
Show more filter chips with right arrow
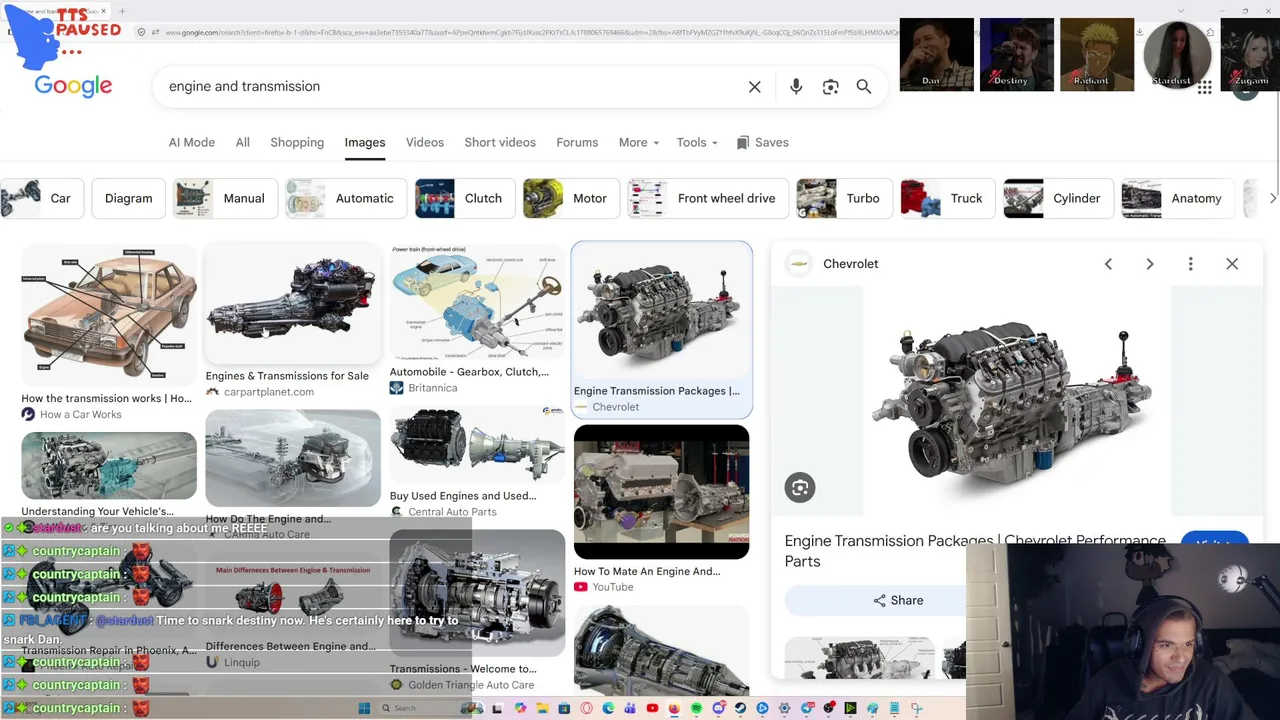tap(1272, 199)
